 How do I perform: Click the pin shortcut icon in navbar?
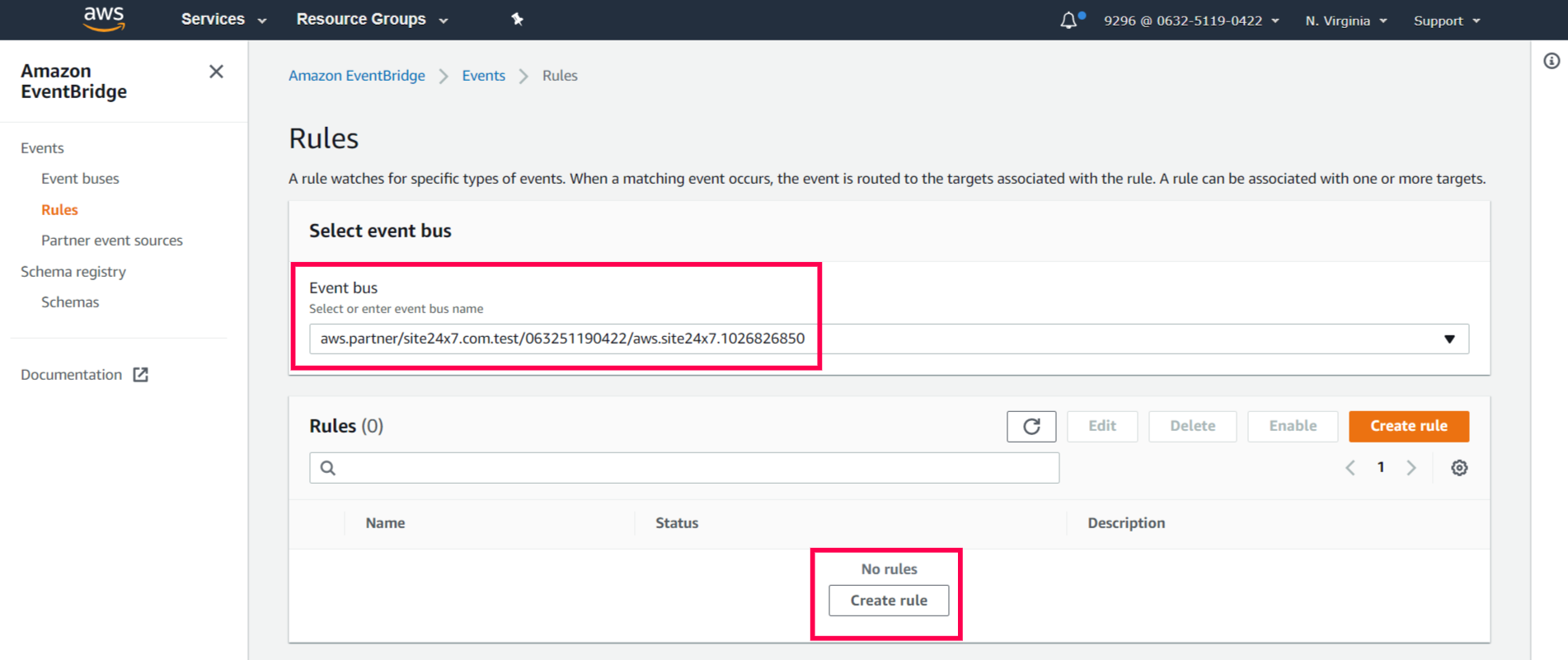517,19
